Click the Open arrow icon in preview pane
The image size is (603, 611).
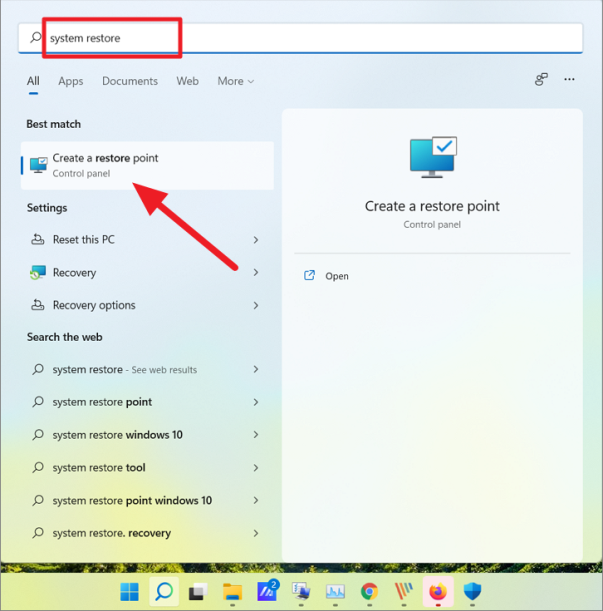309,275
